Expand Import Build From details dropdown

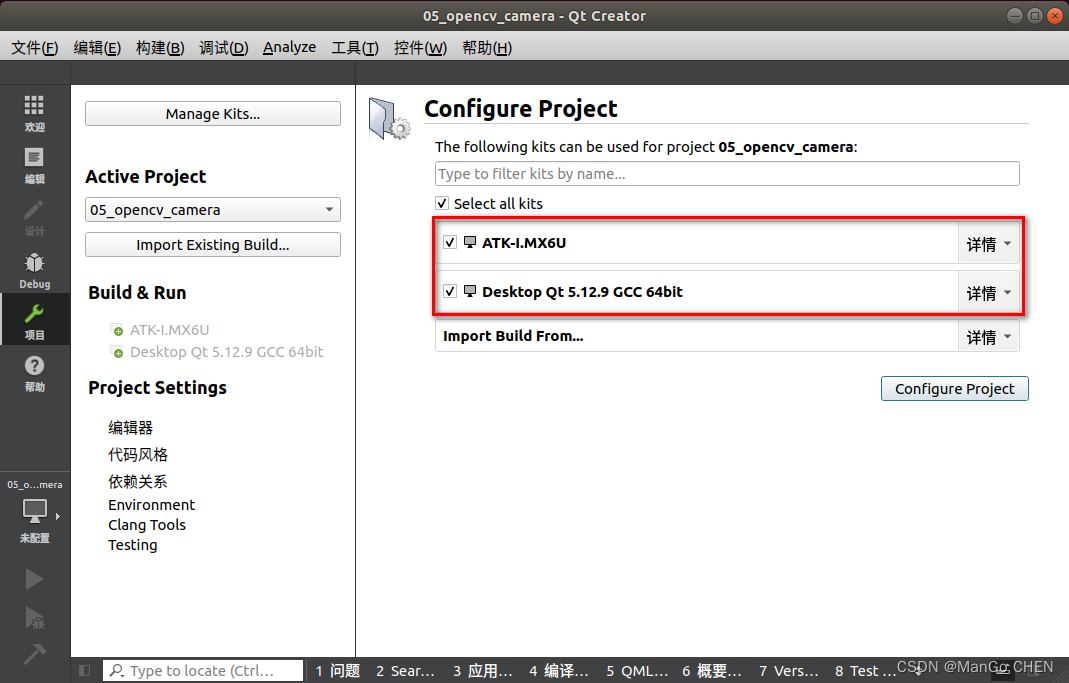(989, 337)
